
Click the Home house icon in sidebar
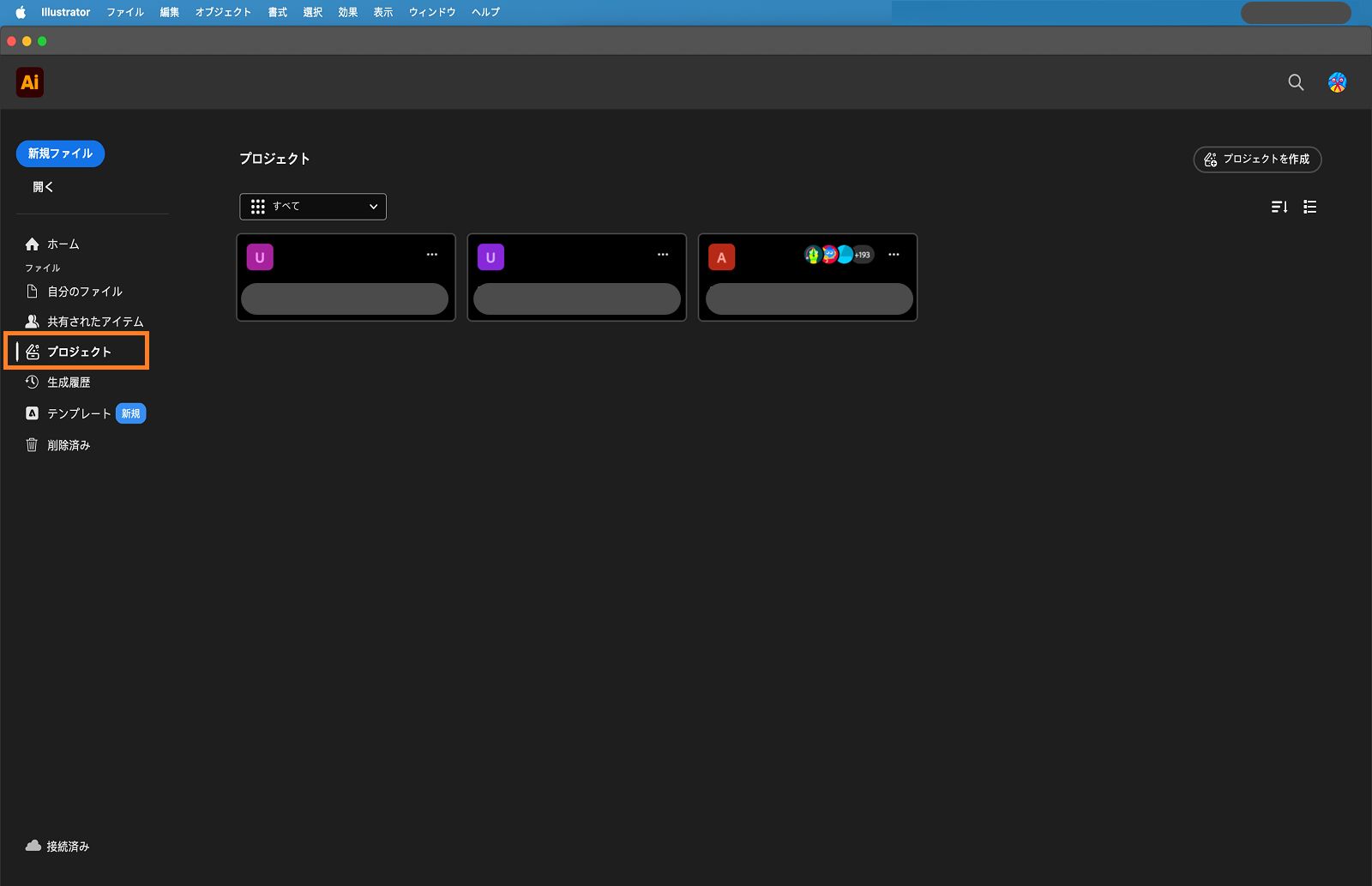pos(32,244)
